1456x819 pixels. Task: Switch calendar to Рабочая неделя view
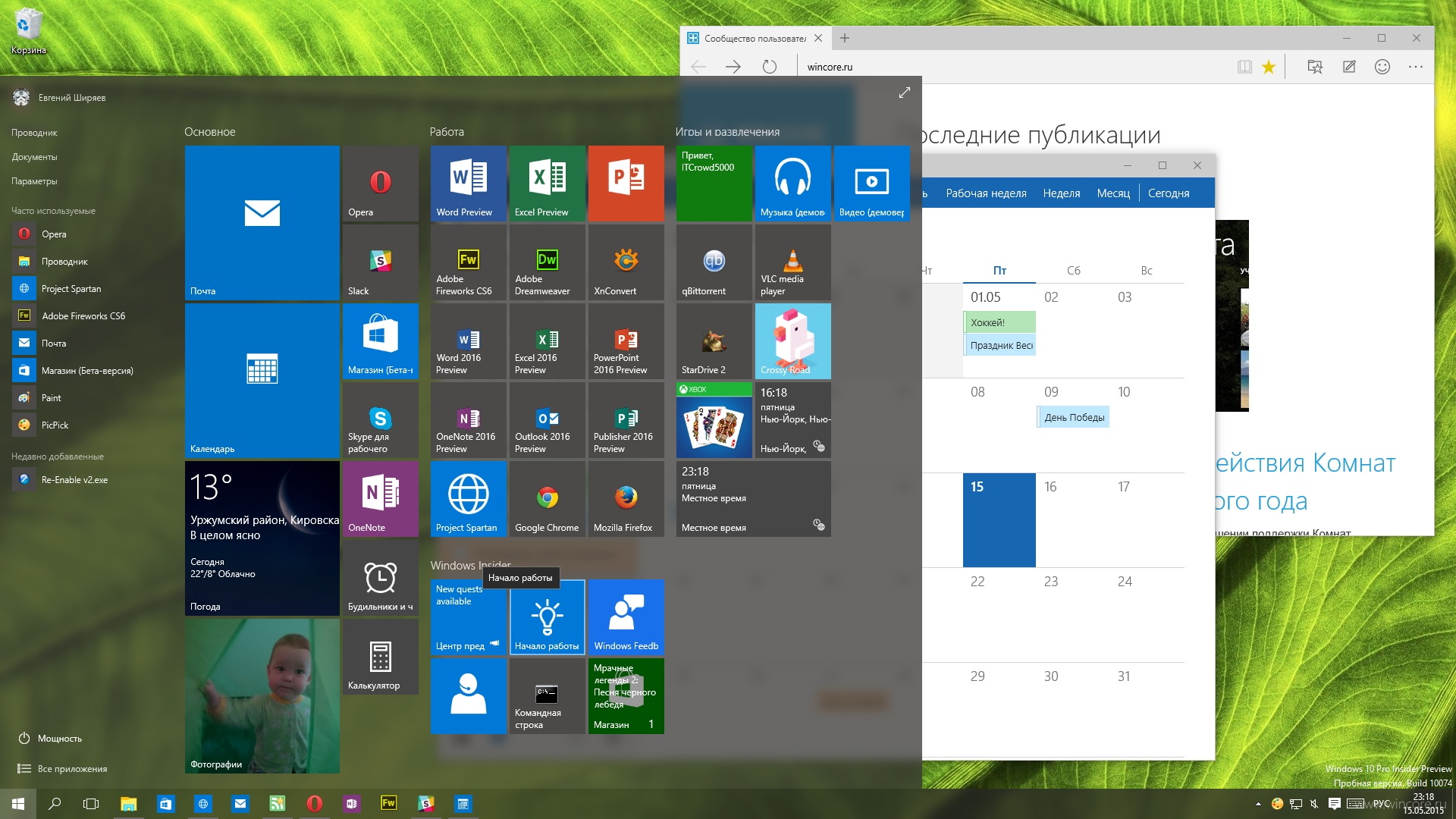tap(986, 193)
